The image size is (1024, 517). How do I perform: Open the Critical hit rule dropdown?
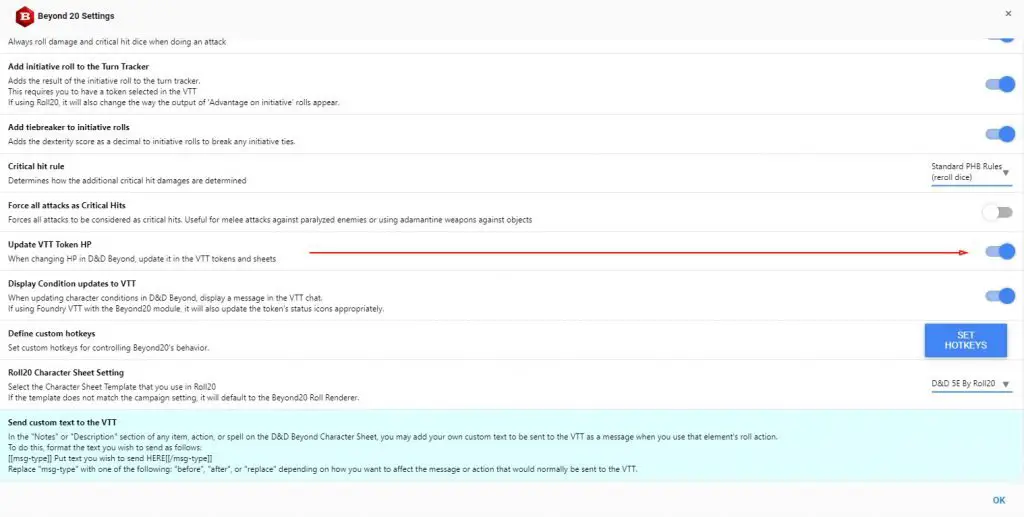click(971, 173)
